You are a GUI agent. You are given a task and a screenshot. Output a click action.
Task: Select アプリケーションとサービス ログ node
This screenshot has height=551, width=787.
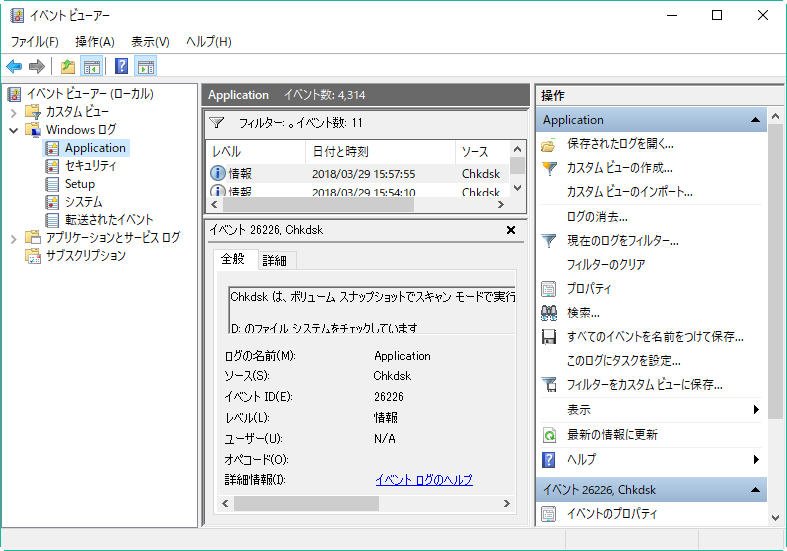point(113,237)
